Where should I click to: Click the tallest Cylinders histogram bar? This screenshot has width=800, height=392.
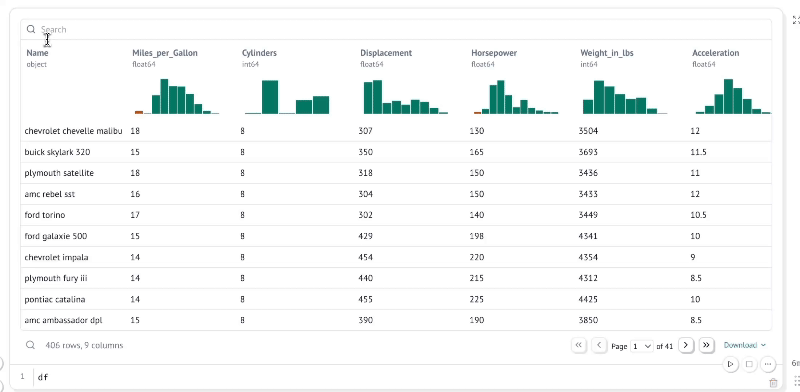[270, 97]
